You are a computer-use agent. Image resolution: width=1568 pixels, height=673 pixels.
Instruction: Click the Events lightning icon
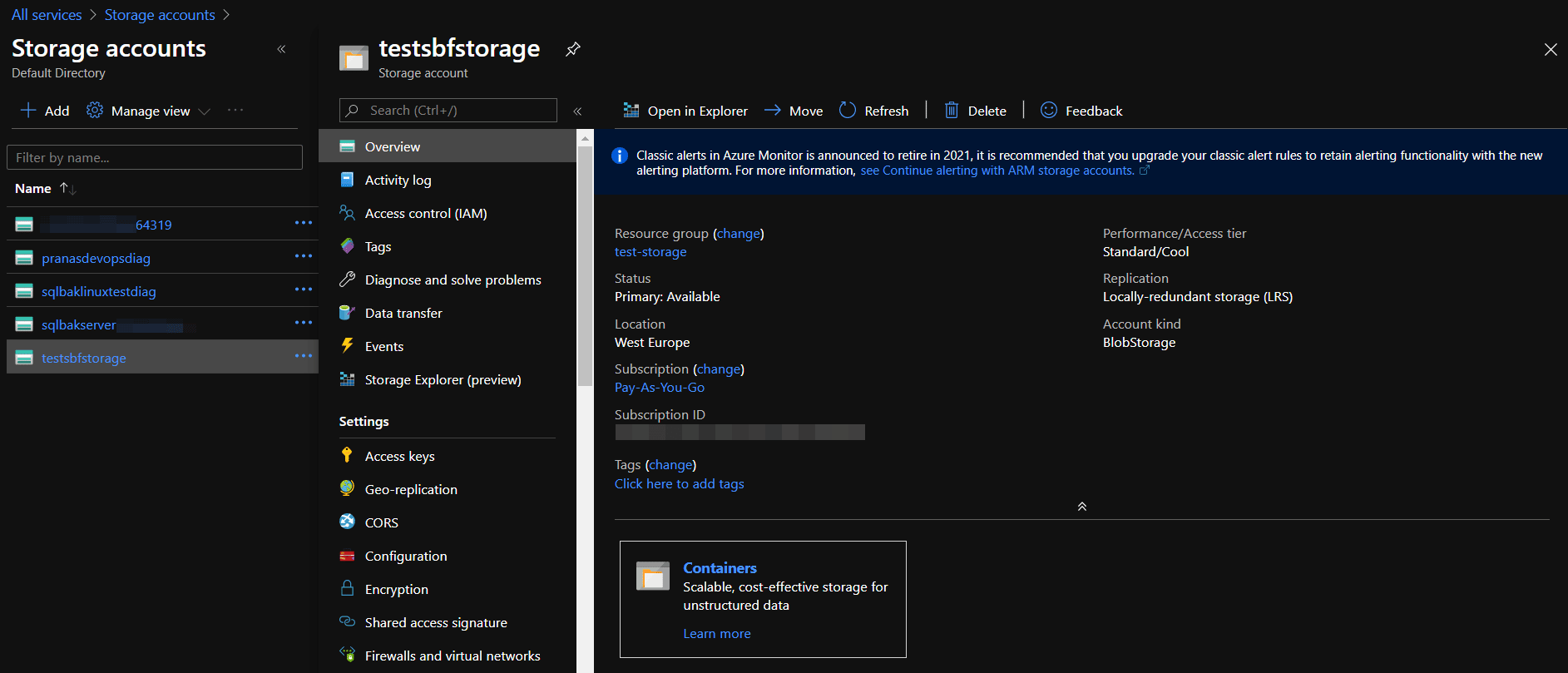[x=348, y=346]
